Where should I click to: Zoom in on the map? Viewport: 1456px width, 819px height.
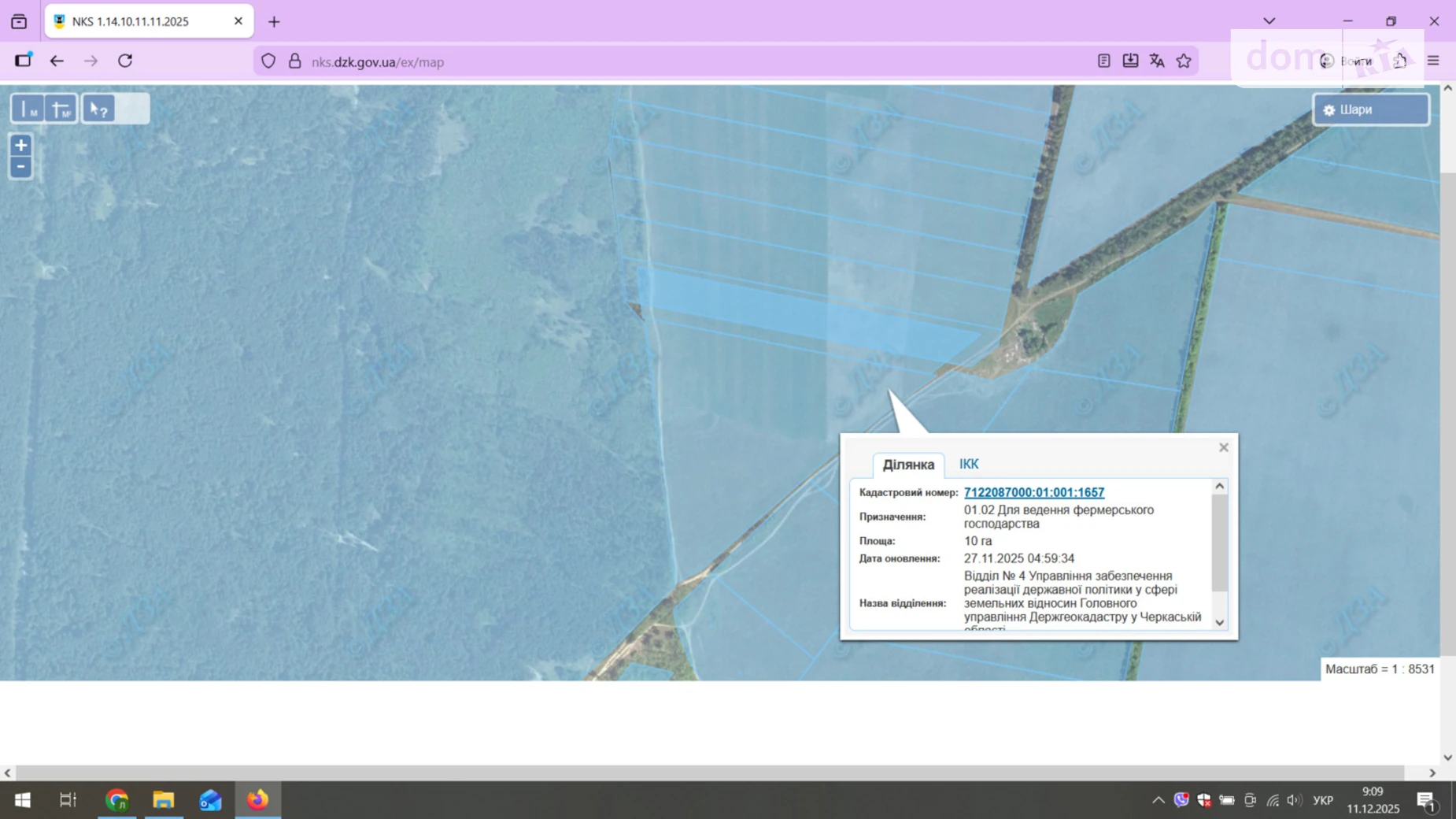(21, 145)
